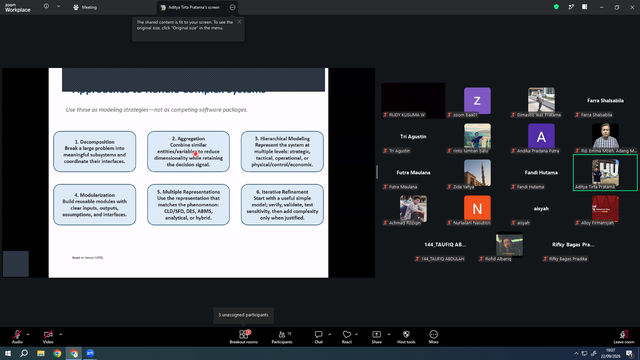The width and height of the screenshot is (640, 360).
Task: Click the Leave room button
Action: (624, 337)
